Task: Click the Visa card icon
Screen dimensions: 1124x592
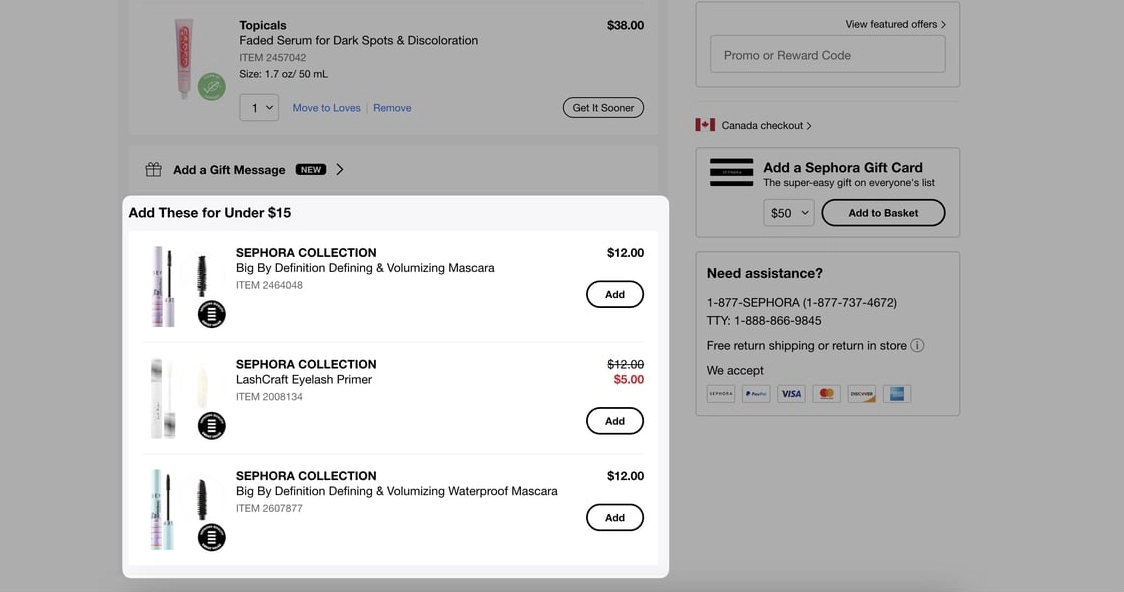Action: (x=791, y=394)
